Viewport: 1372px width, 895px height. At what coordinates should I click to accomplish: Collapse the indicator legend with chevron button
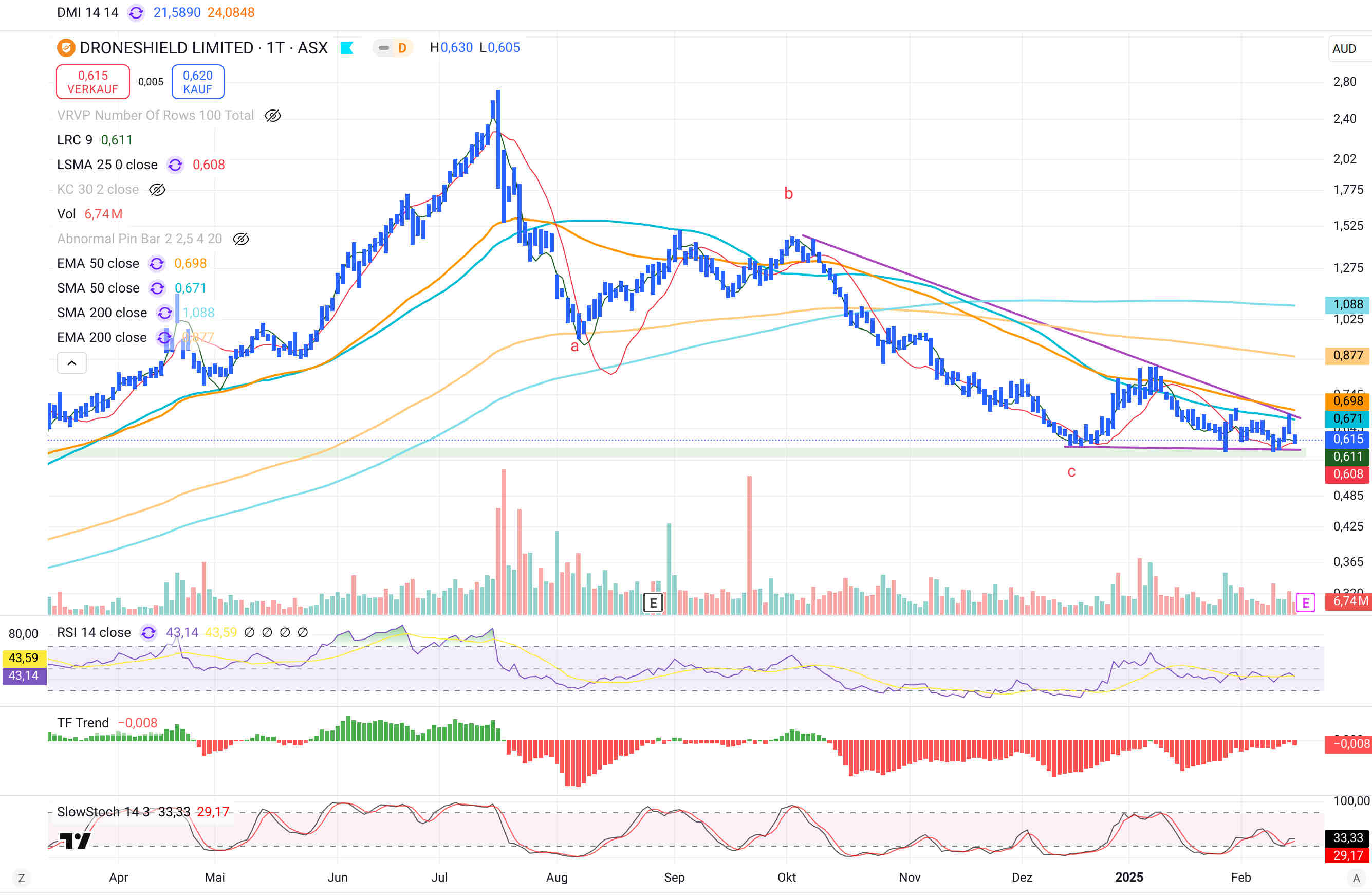click(x=72, y=363)
